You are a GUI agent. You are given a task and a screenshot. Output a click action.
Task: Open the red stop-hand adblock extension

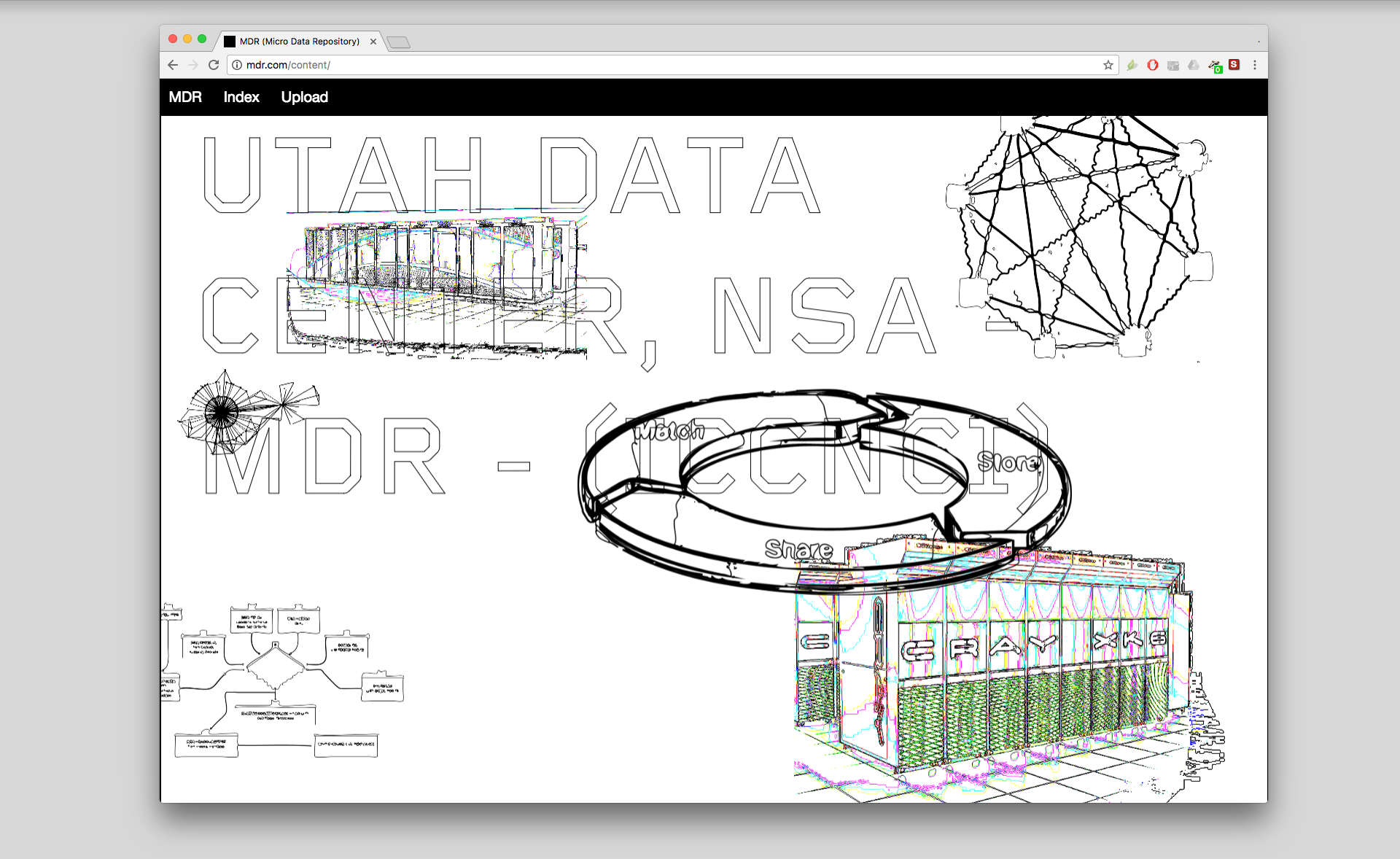pos(1153,65)
